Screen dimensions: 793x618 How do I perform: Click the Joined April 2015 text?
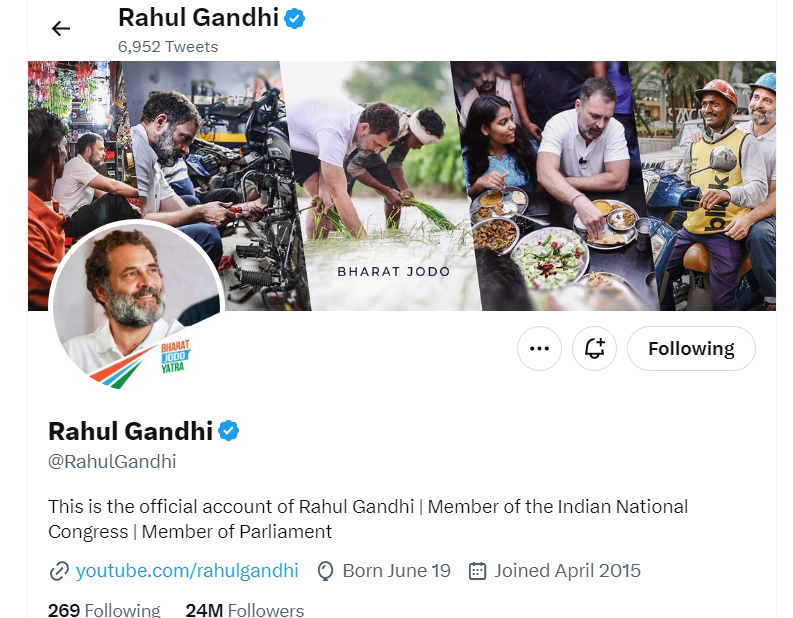[x=567, y=571]
